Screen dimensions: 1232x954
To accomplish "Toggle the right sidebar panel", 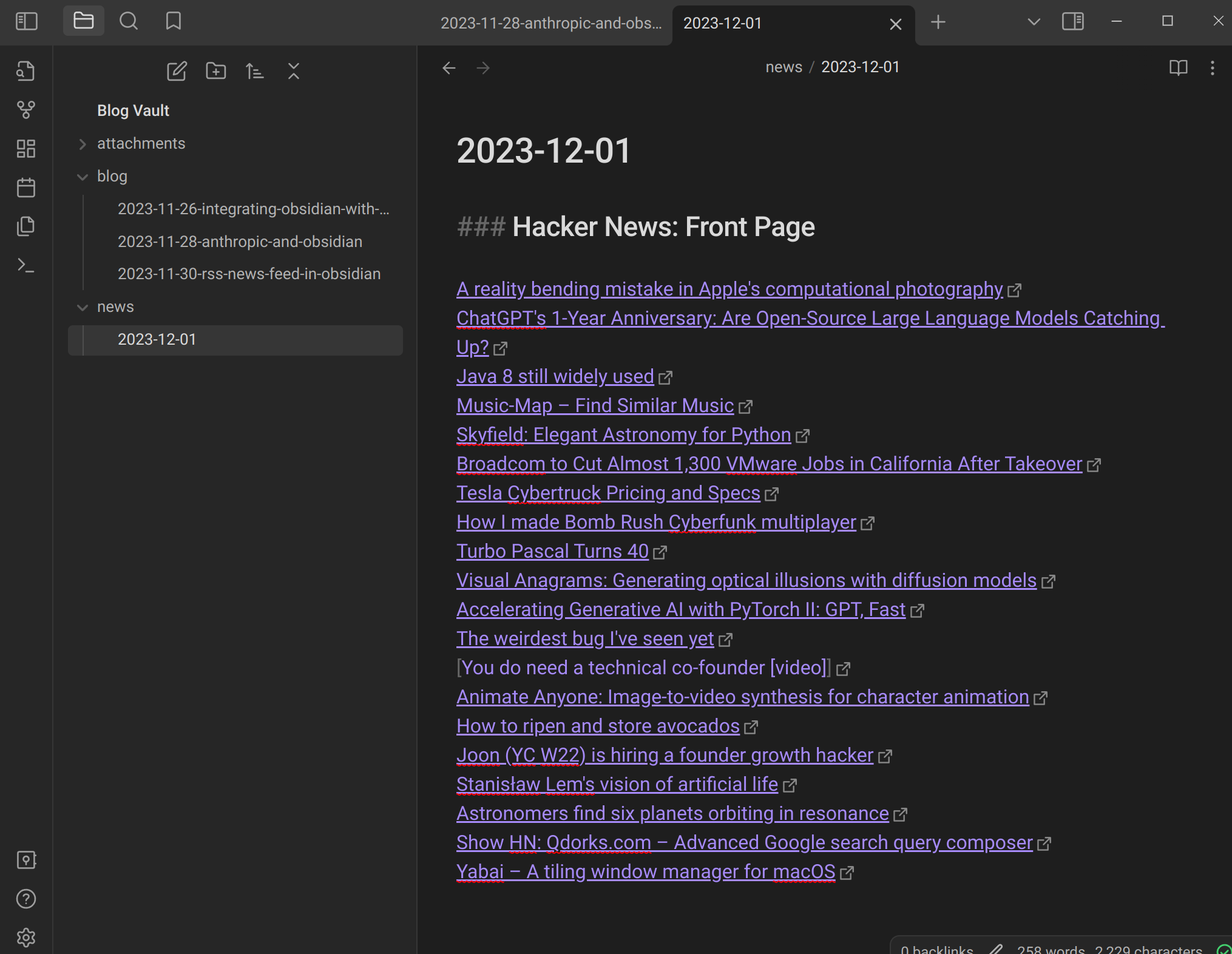I will (1072, 21).
